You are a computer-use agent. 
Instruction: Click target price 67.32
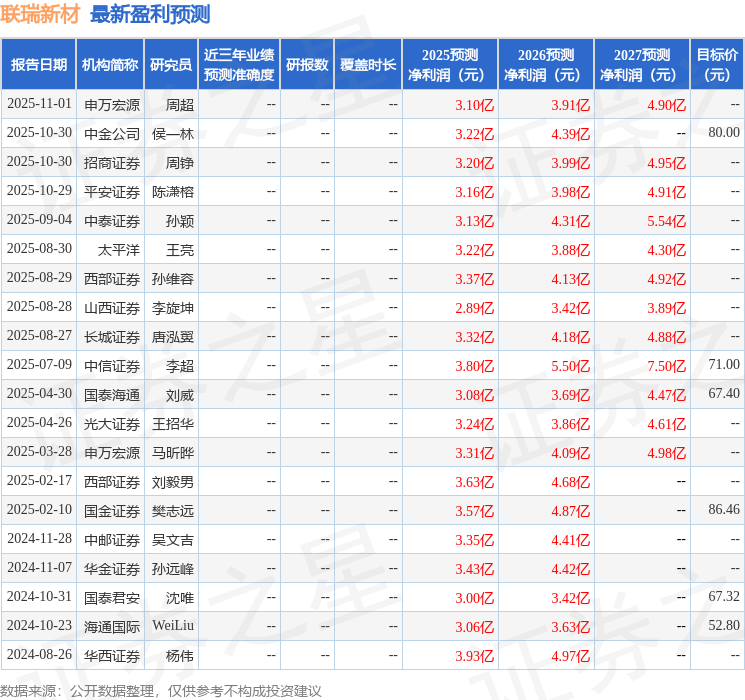coord(724,596)
